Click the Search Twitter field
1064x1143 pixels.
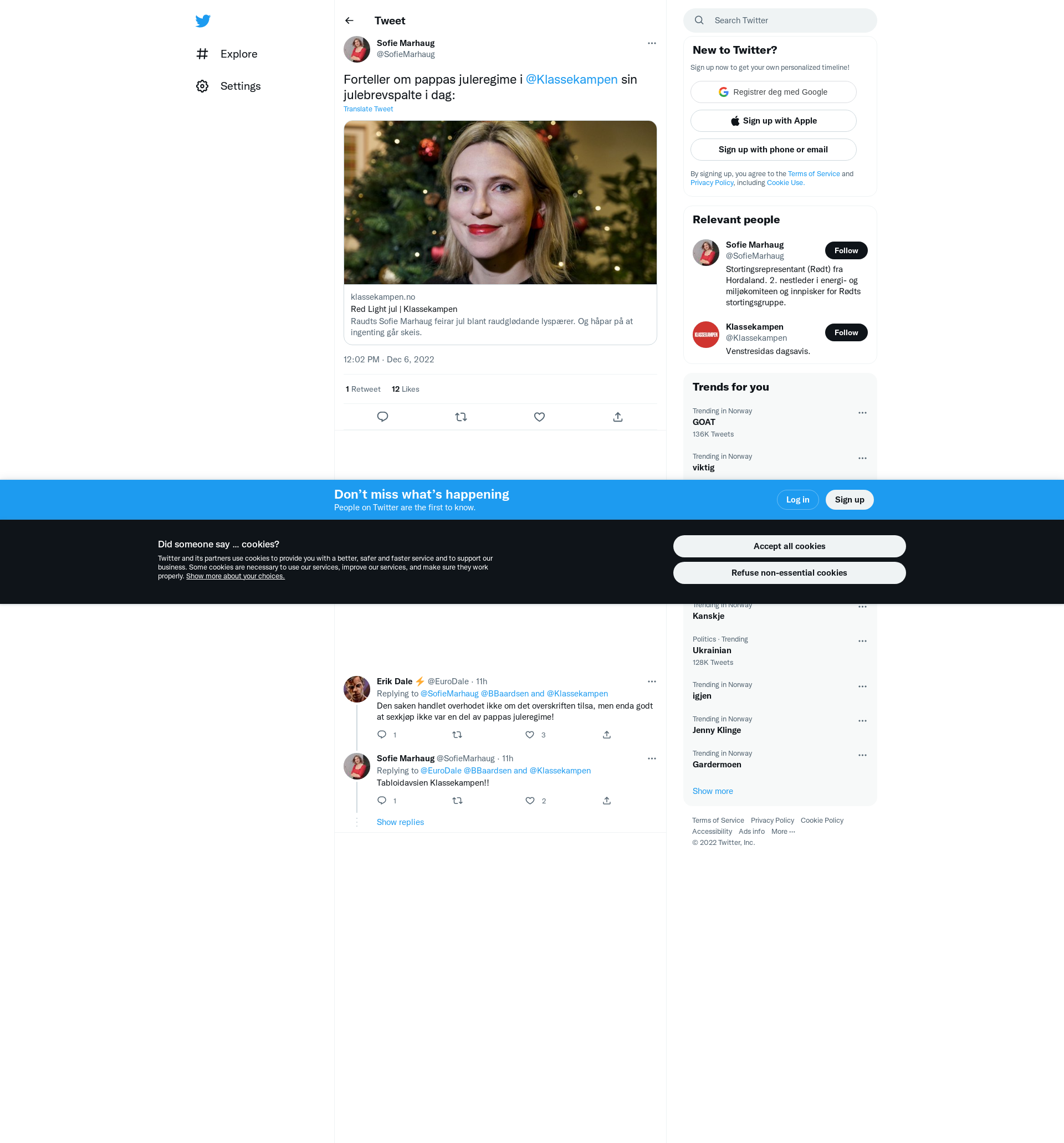[780, 20]
